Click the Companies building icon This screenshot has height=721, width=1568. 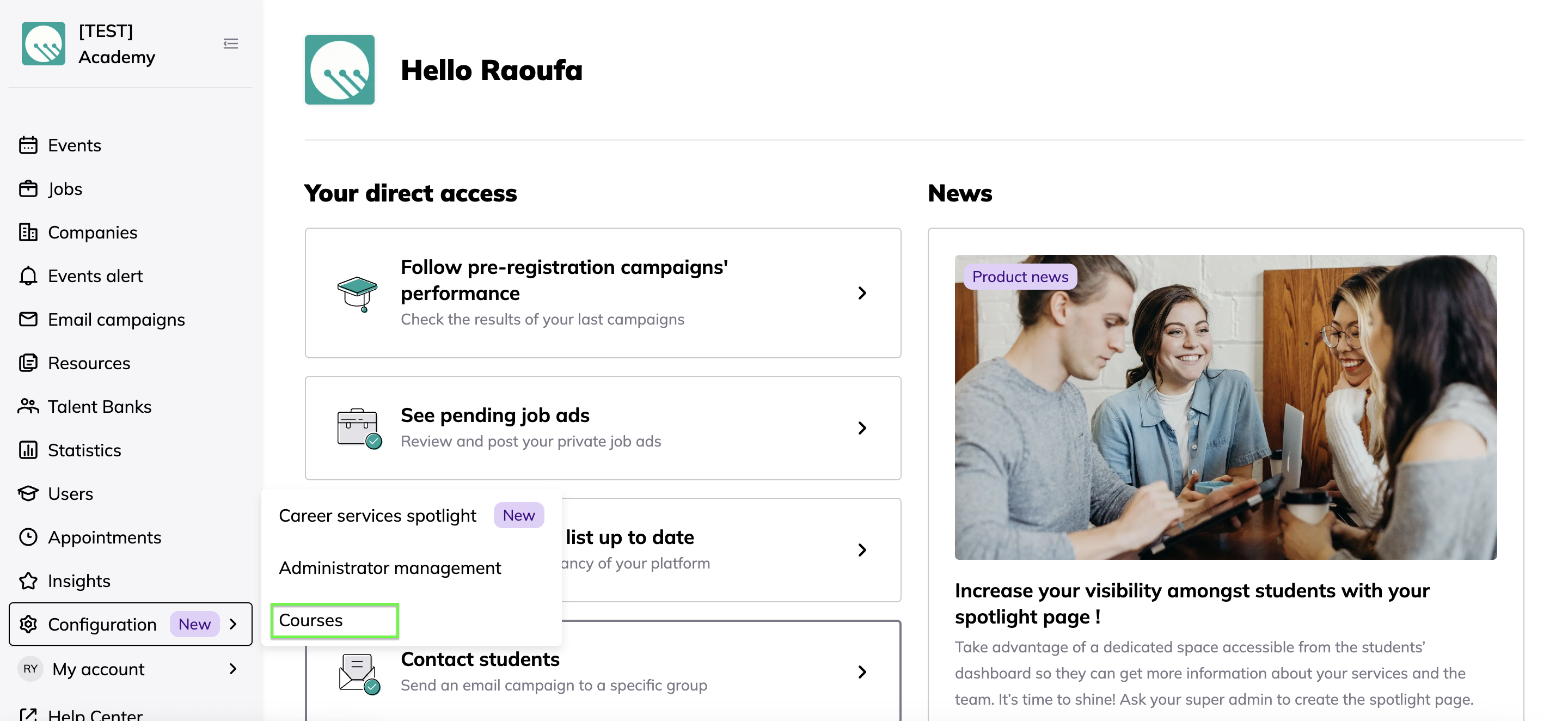click(28, 233)
